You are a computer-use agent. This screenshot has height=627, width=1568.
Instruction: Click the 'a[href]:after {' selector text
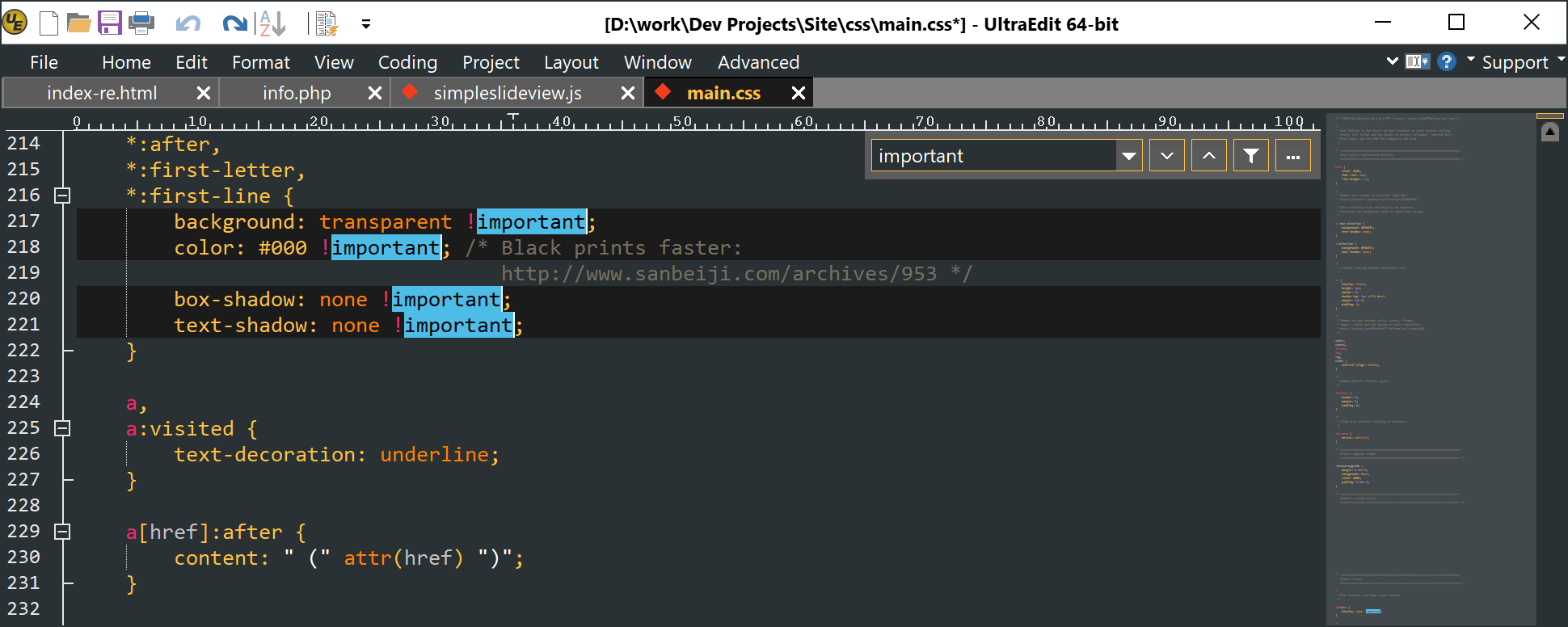pos(216,532)
